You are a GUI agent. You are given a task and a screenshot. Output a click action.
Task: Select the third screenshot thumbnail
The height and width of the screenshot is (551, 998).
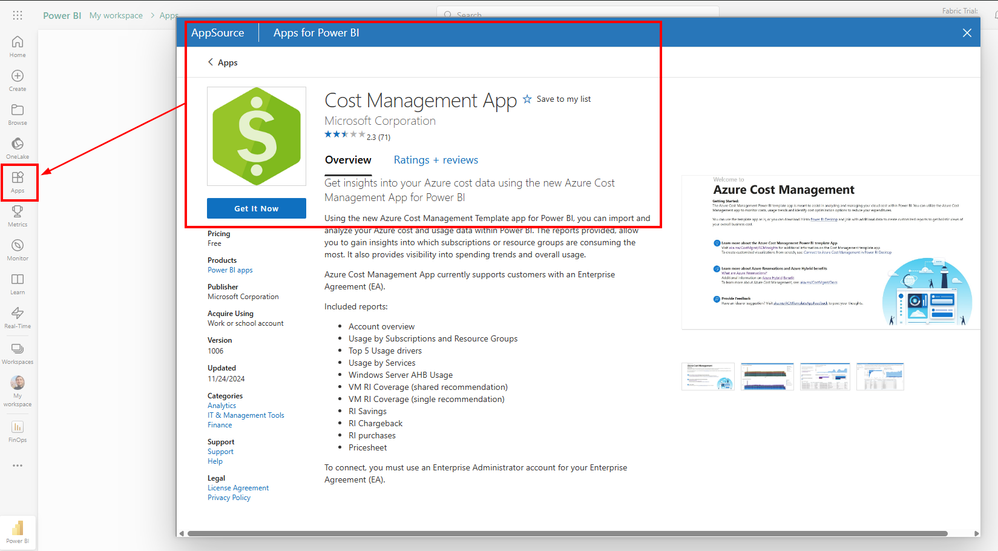(825, 377)
